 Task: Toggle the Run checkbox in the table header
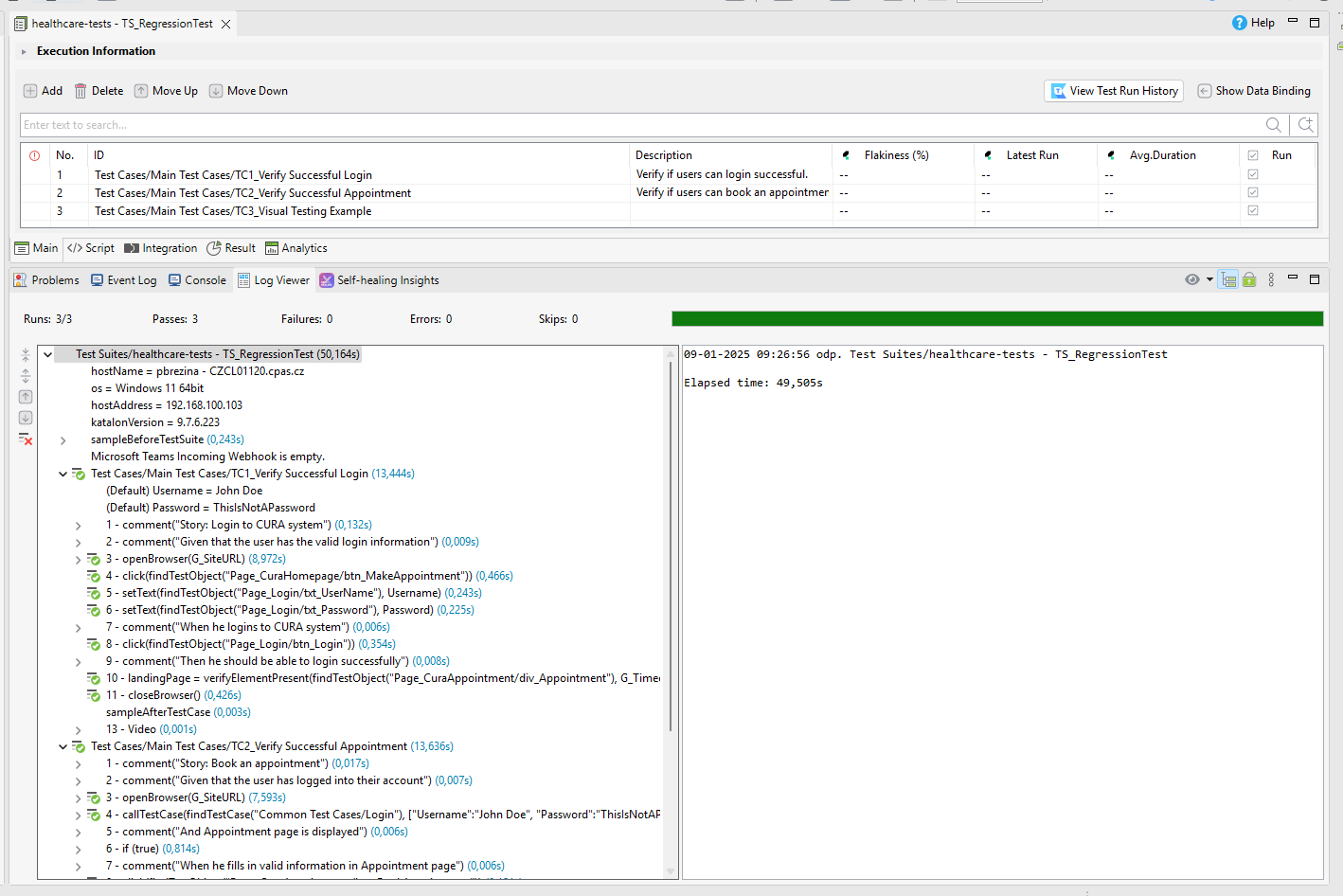pyautogui.click(x=1253, y=155)
